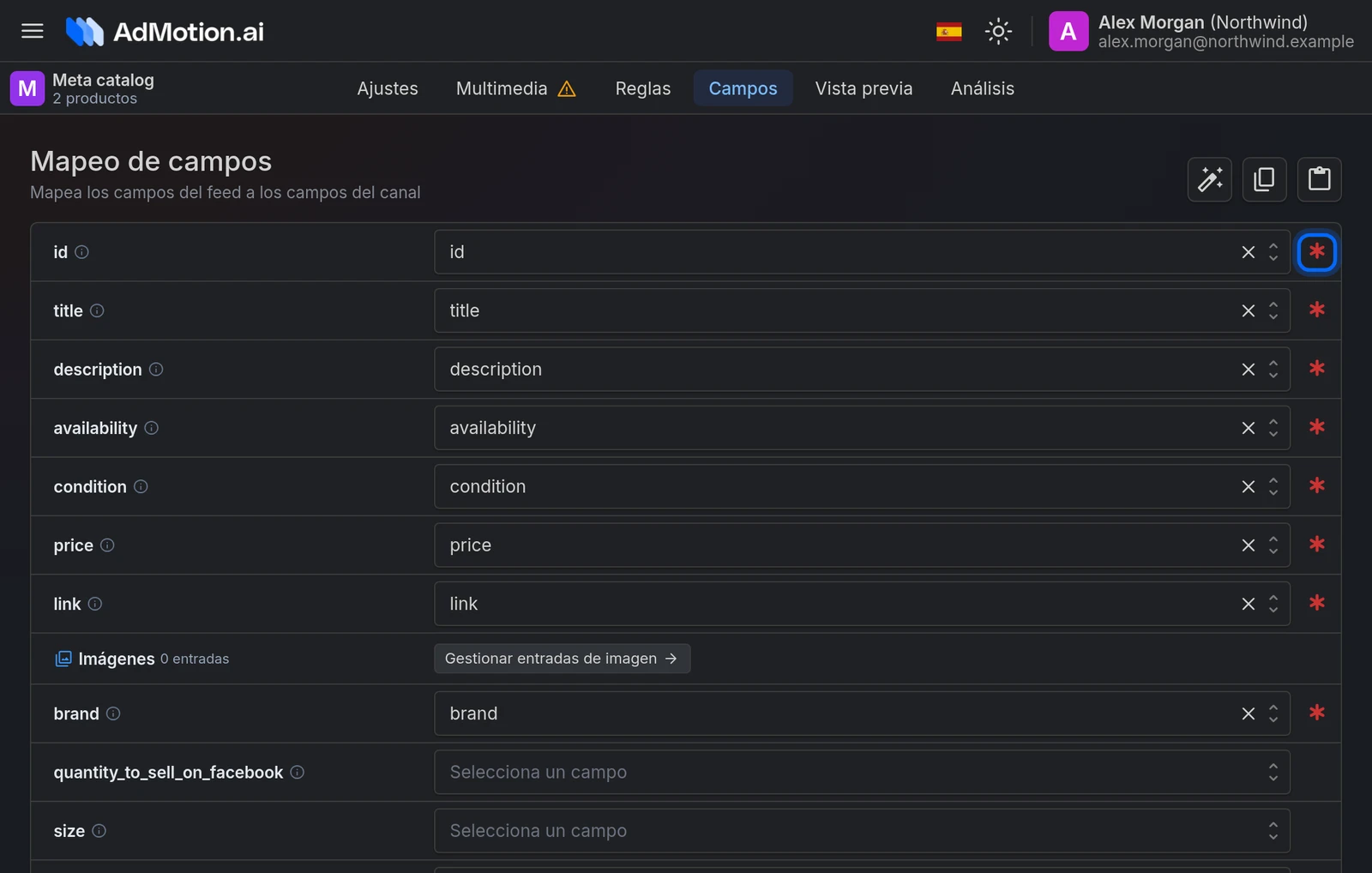The height and width of the screenshot is (873, 1372).
Task: Open the condition mapping dropdown
Action: [862, 486]
